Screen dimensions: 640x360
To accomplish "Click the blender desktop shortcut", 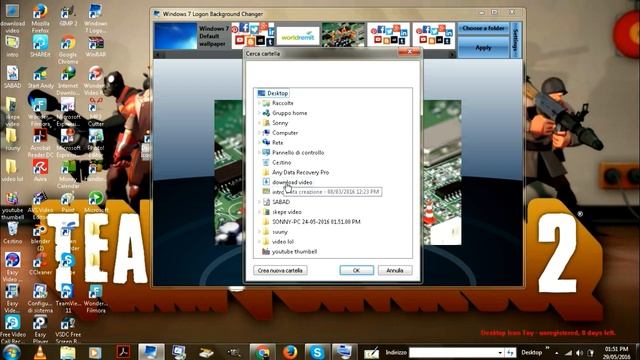I will pyautogui.click(x=40, y=237).
